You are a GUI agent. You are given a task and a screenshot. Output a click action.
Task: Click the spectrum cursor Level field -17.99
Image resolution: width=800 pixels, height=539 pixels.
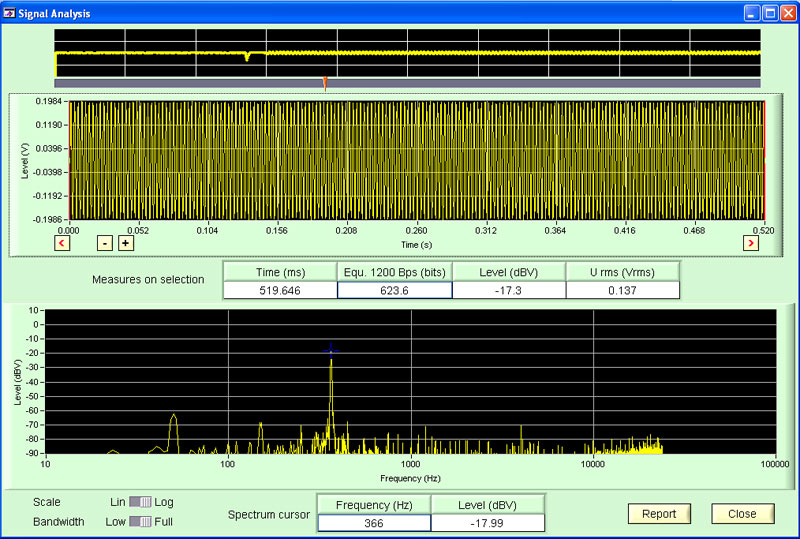click(x=487, y=523)
